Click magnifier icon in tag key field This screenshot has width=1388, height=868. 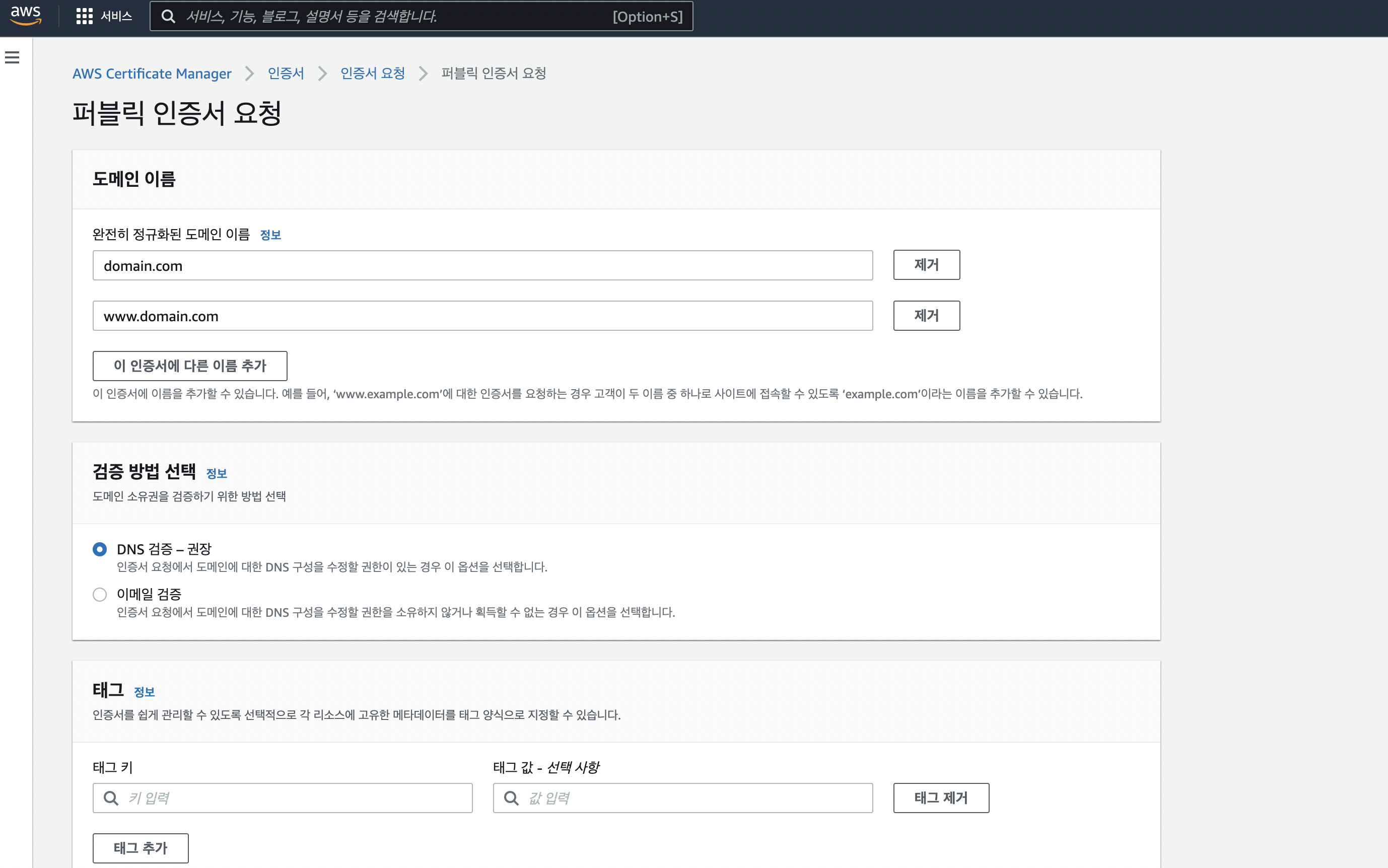click(111, 798)
